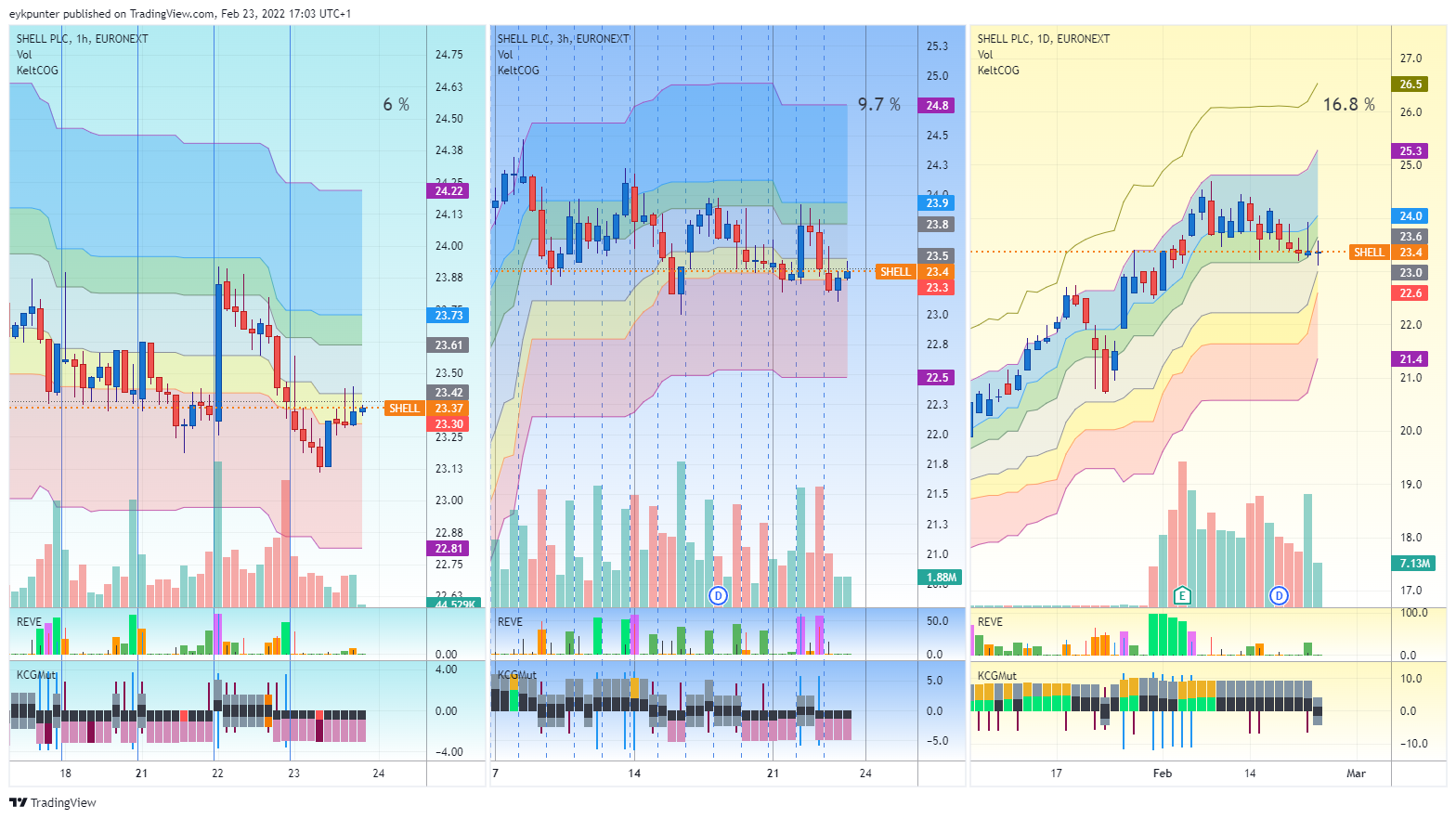The width and height of the screenshot is (1456, 819).
Task: Click the blue 24.0 price label
Action: click(1410, 216)
